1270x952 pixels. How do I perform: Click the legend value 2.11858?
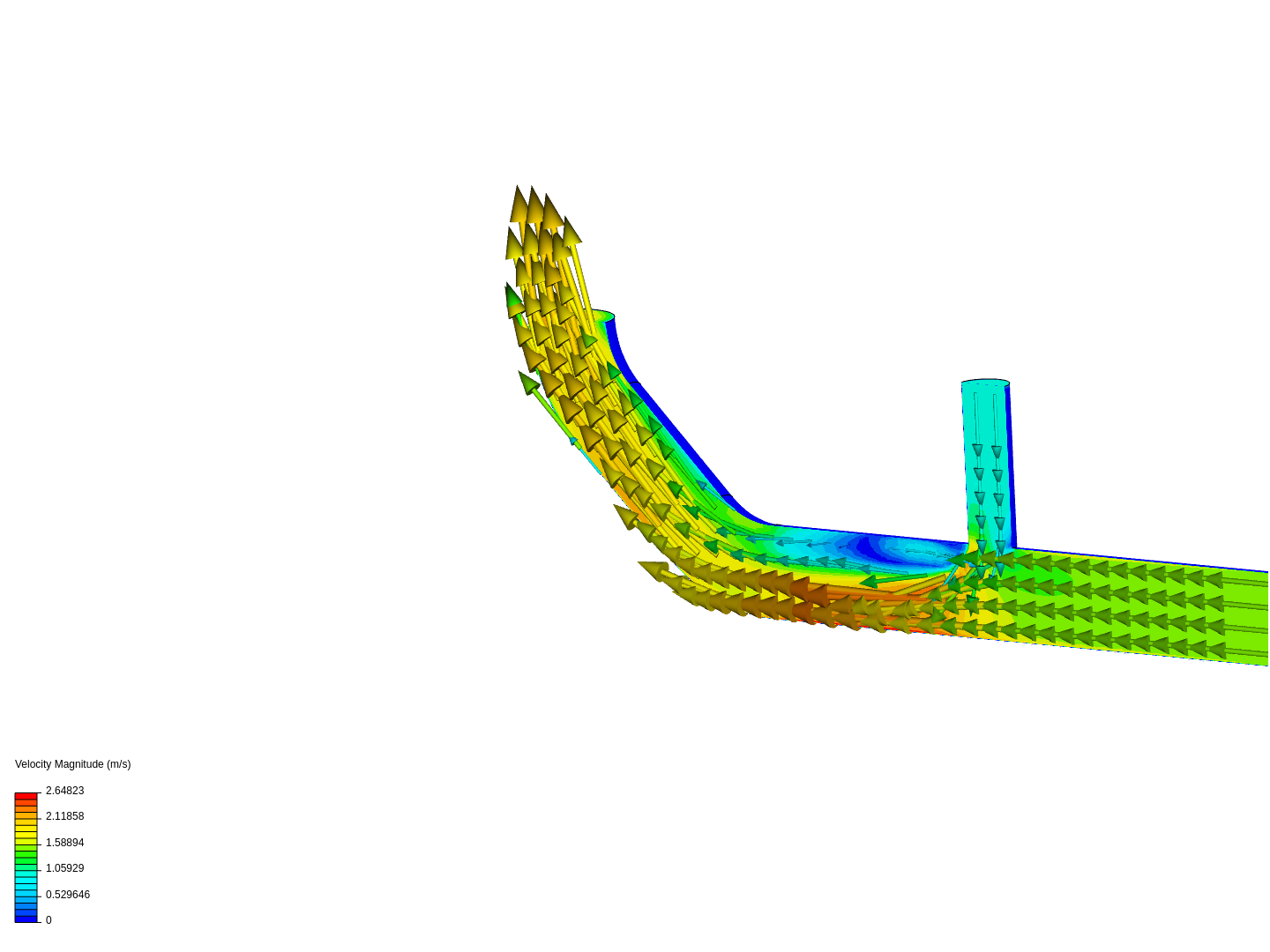coord(64,816)
